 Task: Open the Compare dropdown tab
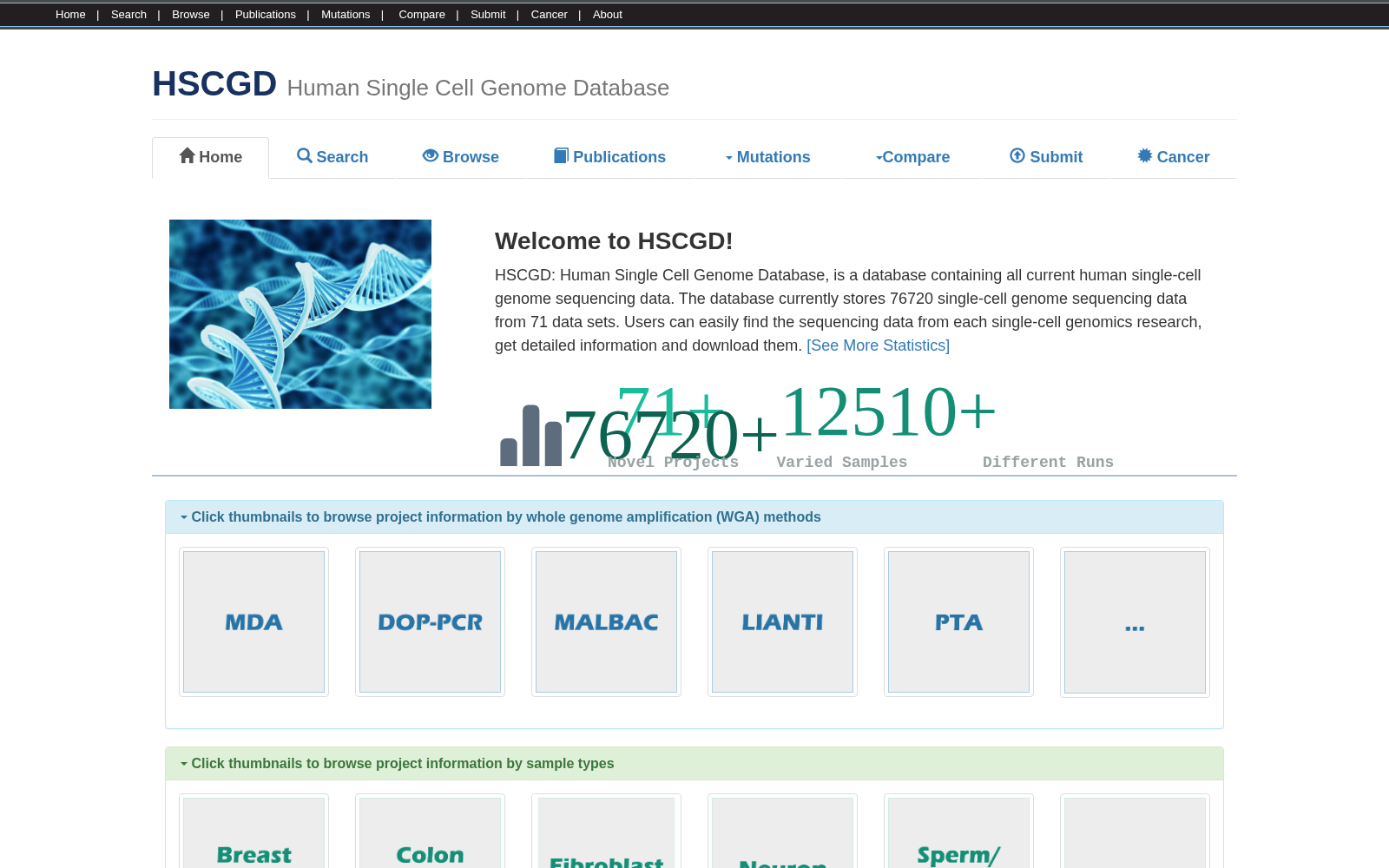coord(912,157)
